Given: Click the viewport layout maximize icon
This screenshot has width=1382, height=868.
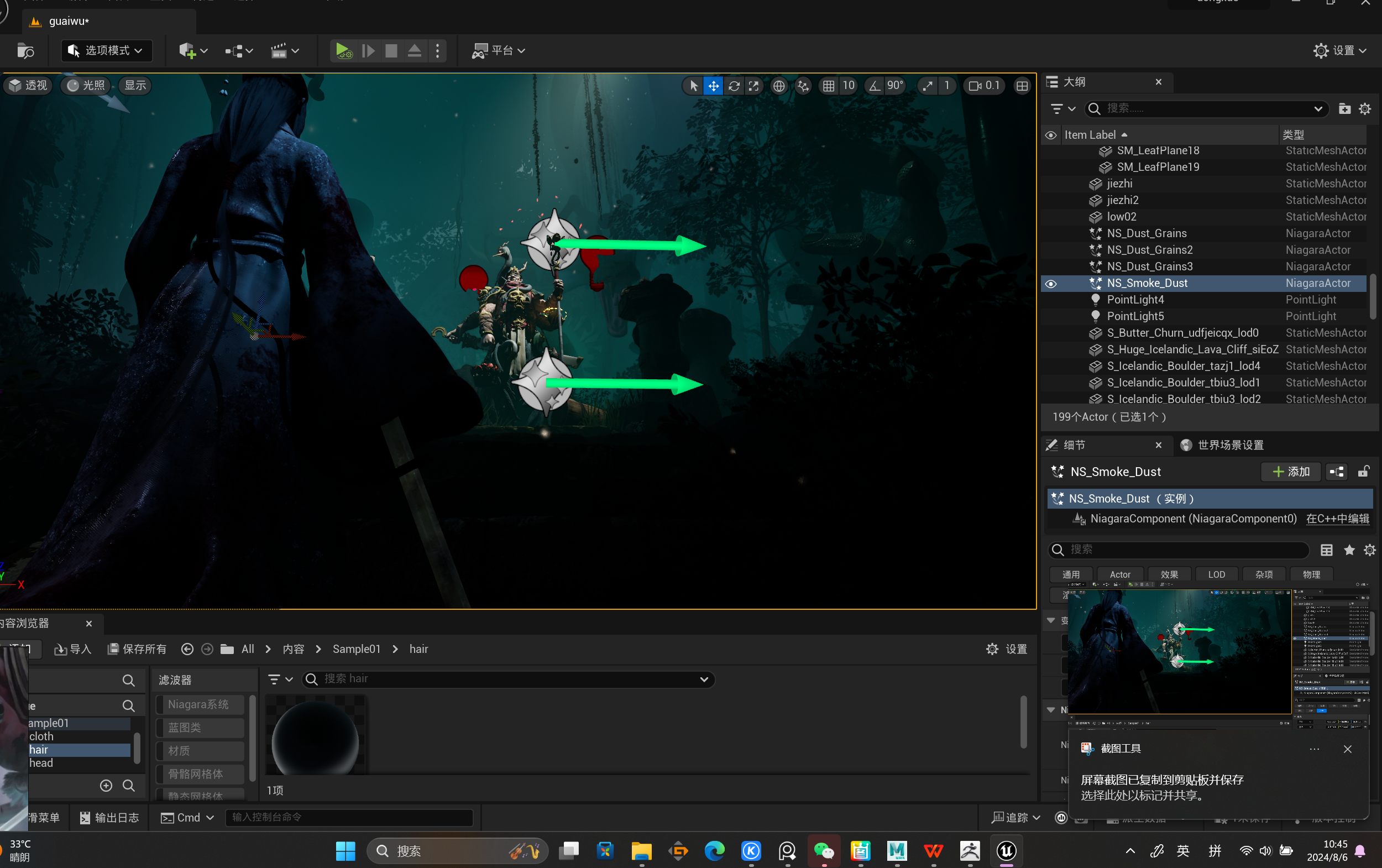Looking at the screenshot, I should (1022, 86).
